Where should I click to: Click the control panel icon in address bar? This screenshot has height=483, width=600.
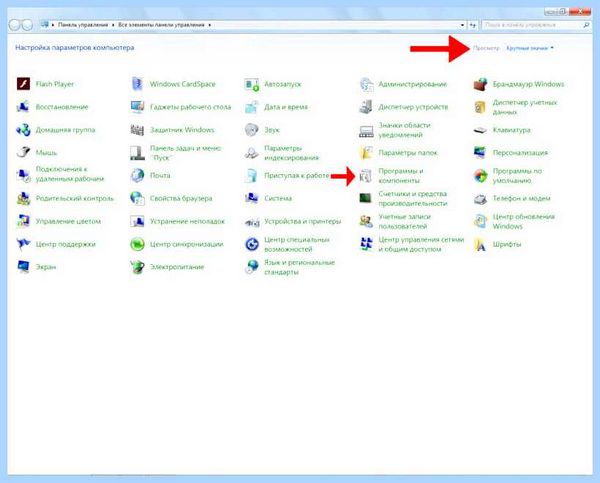45,24
